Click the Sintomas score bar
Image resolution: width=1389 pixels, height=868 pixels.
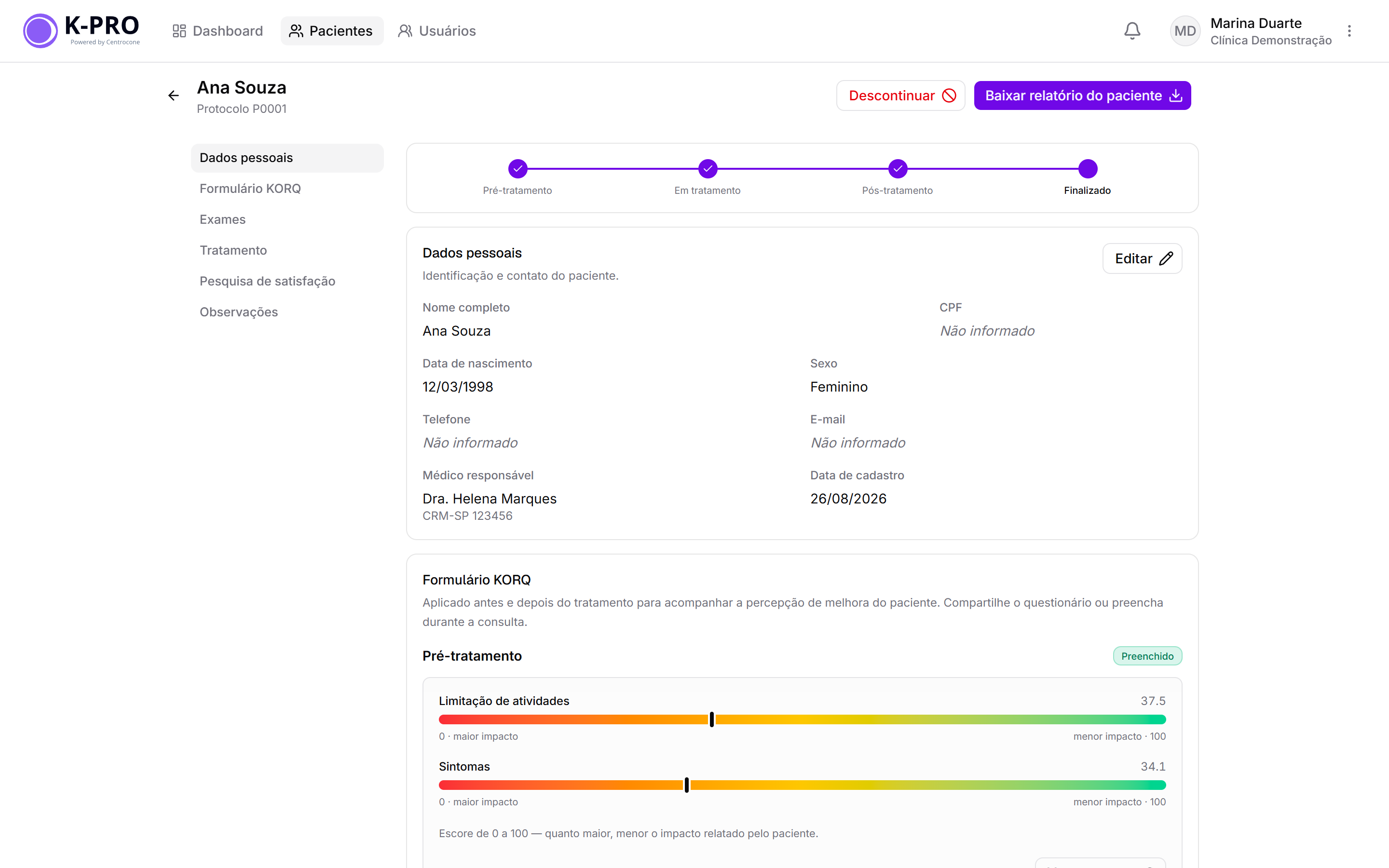tap(802, 785)
